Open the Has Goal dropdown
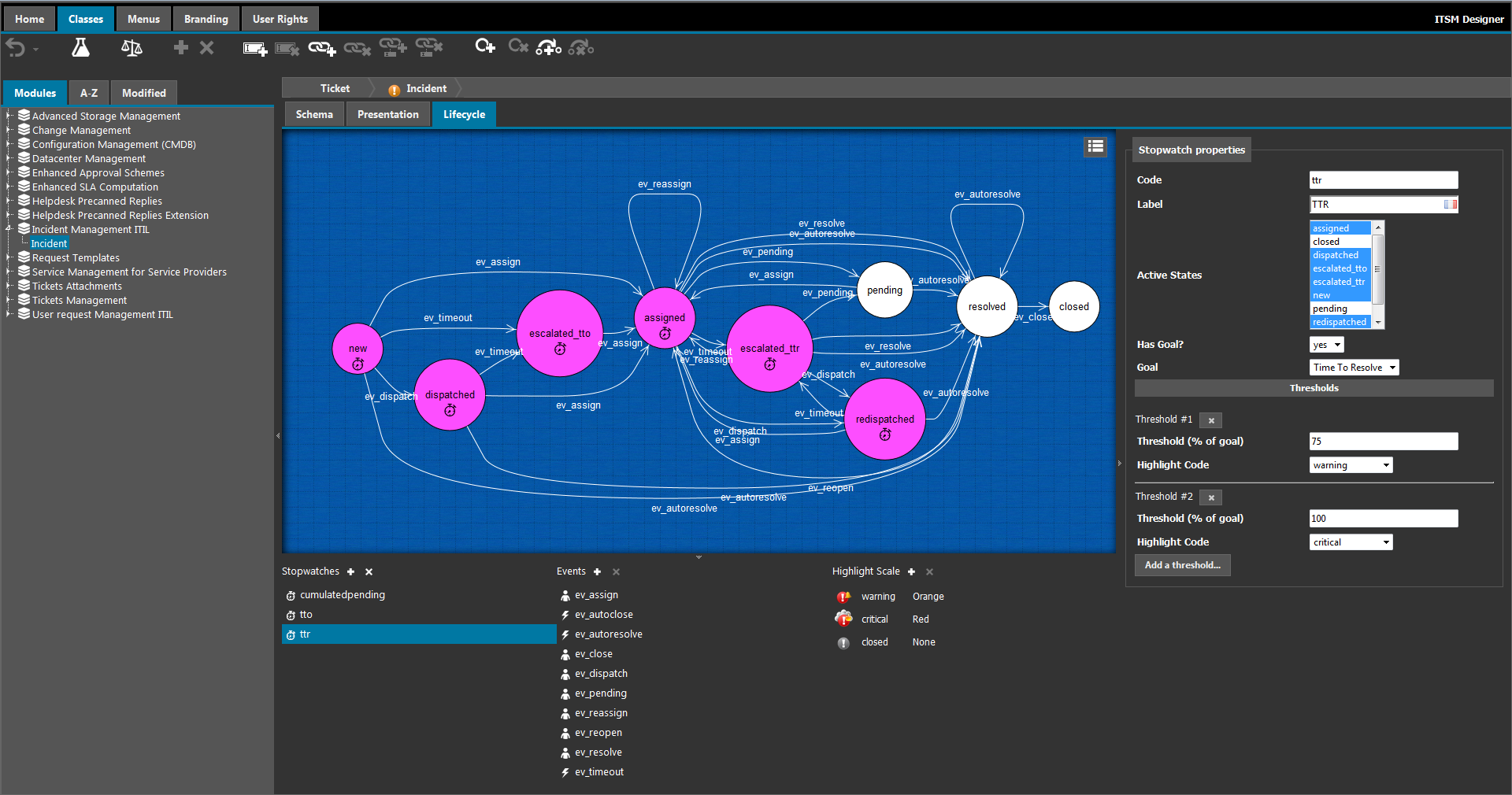This screenshot has width=1512, height=795. [1325, 344]
